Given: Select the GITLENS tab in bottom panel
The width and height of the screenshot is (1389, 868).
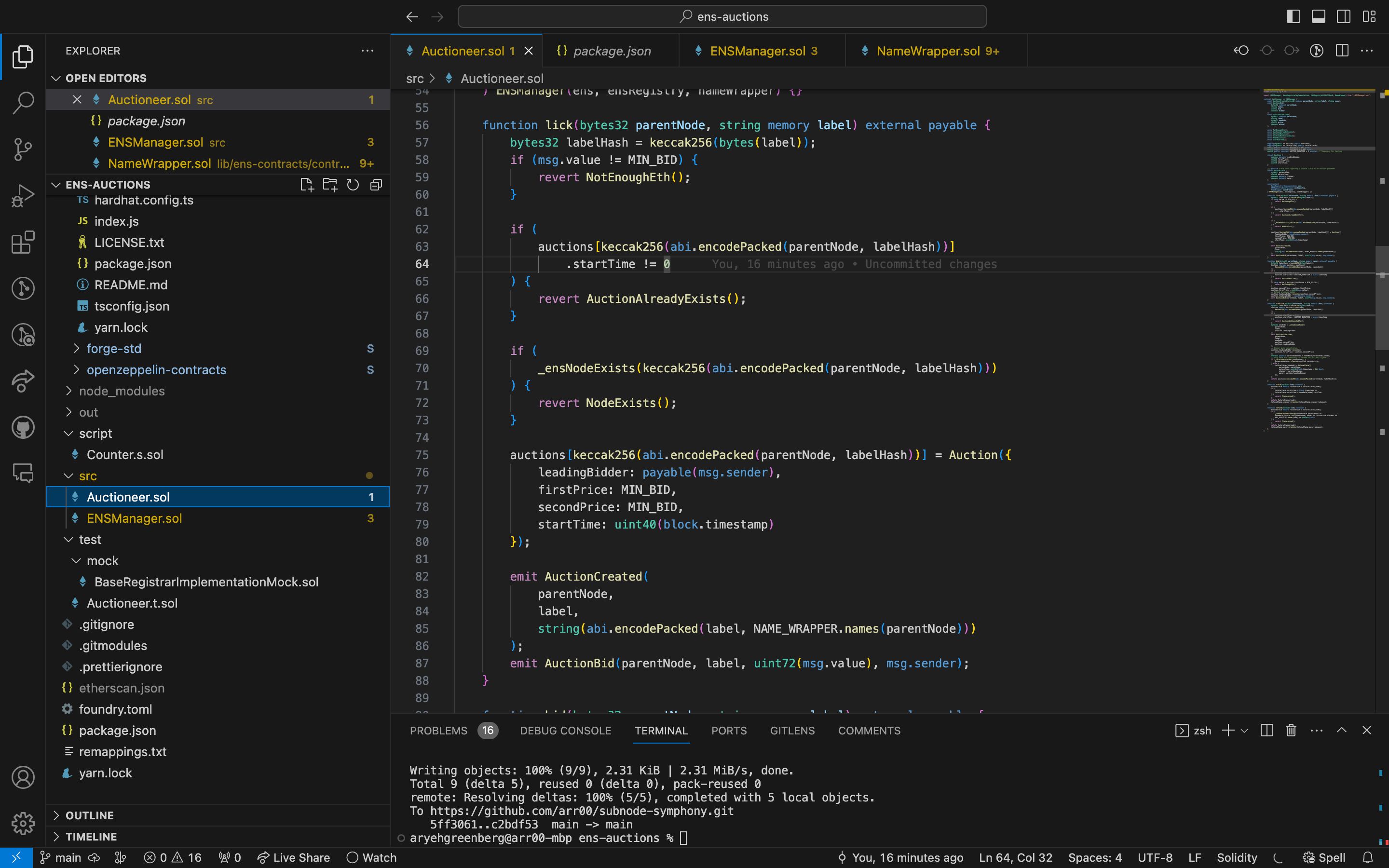Looking at the screenshot, I should [792, 730].
